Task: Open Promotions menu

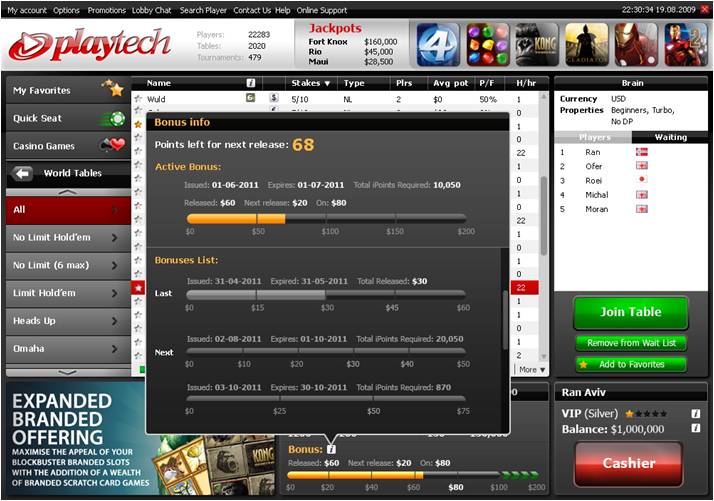Action: click(x=107, y=10)
